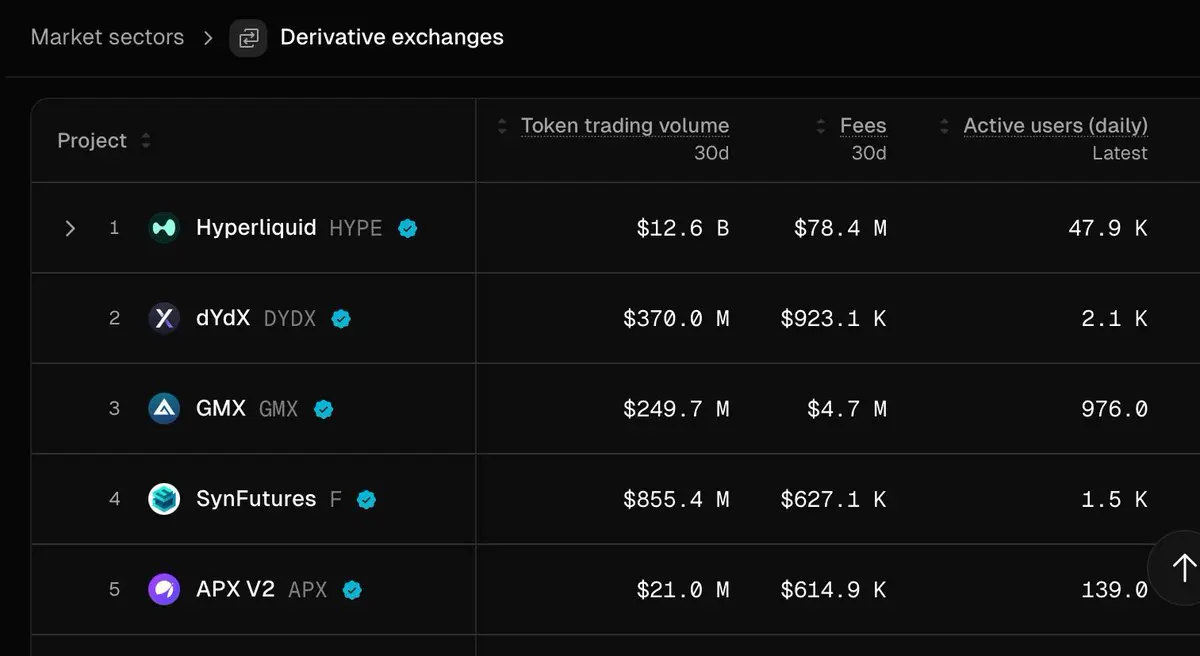
Task: Open the APX V2 project name link
Action: (235, 589)
